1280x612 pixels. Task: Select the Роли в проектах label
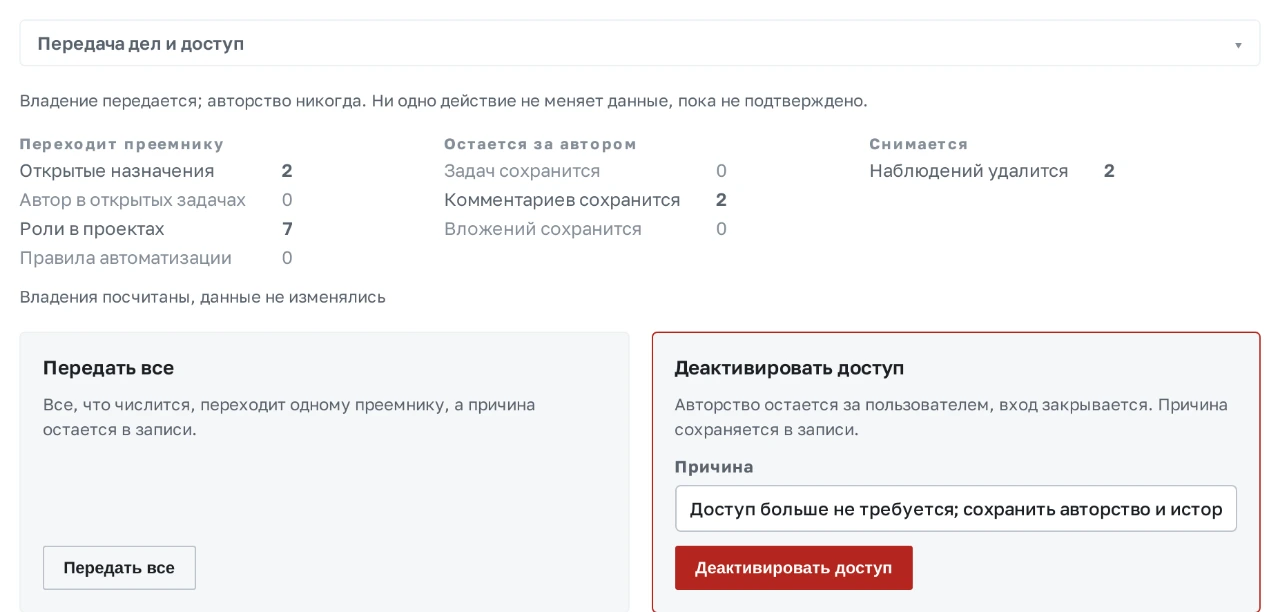pos(92,229)
